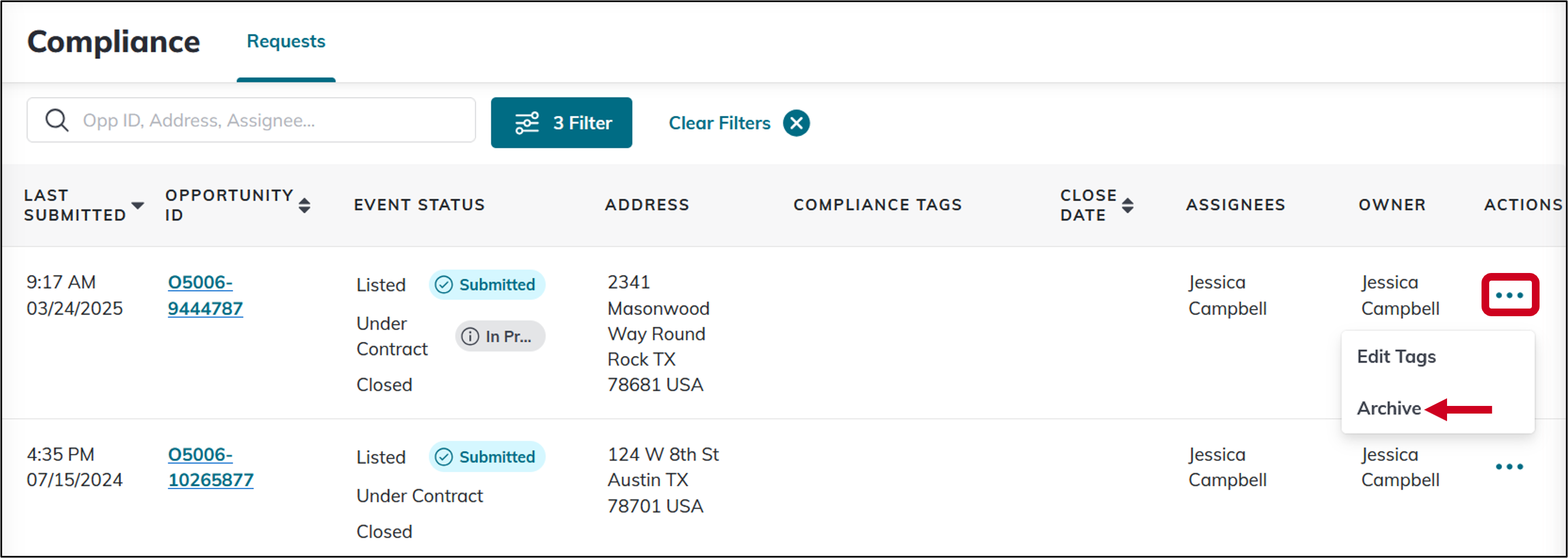
Task: Click the circled X icon next to Clear Filters
Action: 797,123
